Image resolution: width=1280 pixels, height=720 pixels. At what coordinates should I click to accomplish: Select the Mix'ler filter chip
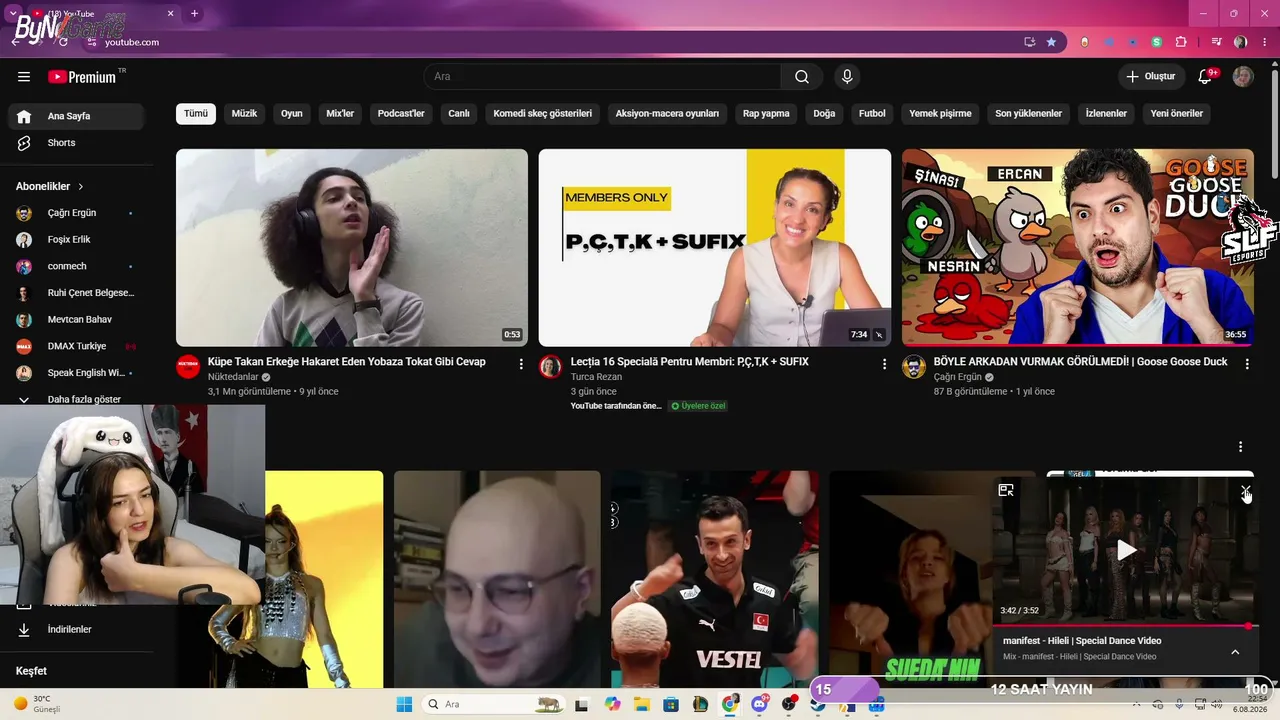(340, 114)
